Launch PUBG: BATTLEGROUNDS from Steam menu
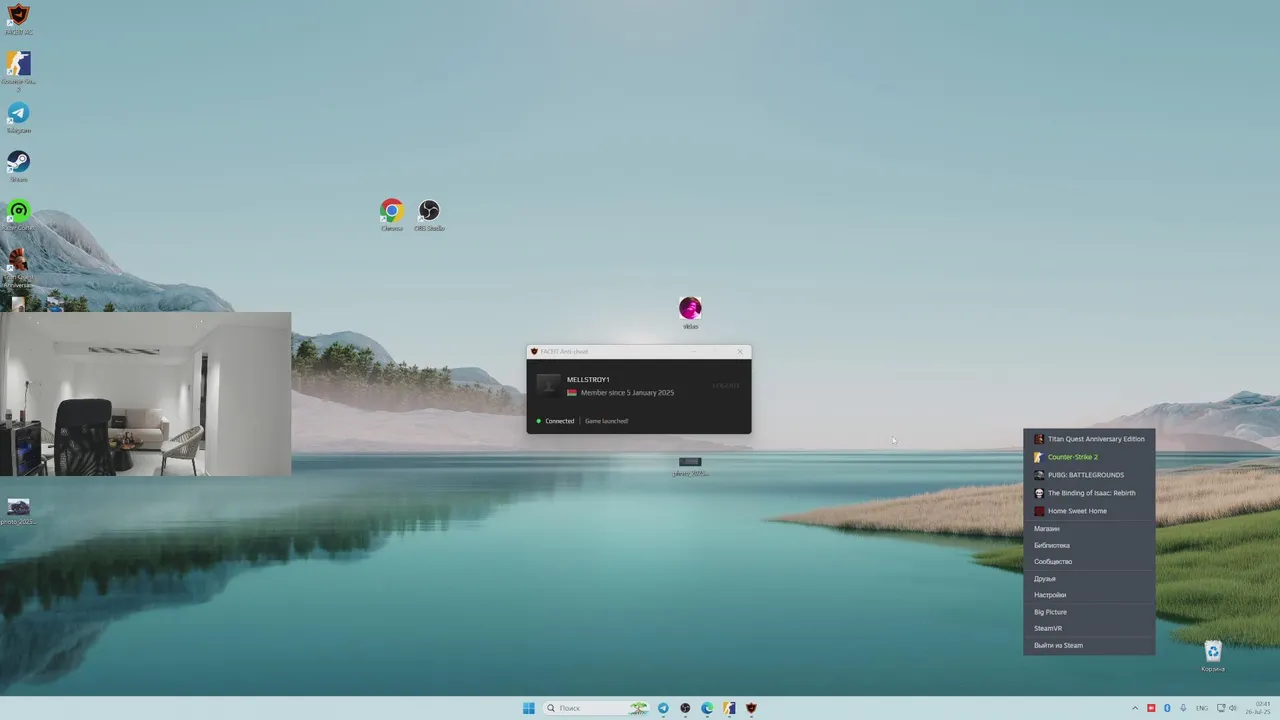 (1089, 475)
